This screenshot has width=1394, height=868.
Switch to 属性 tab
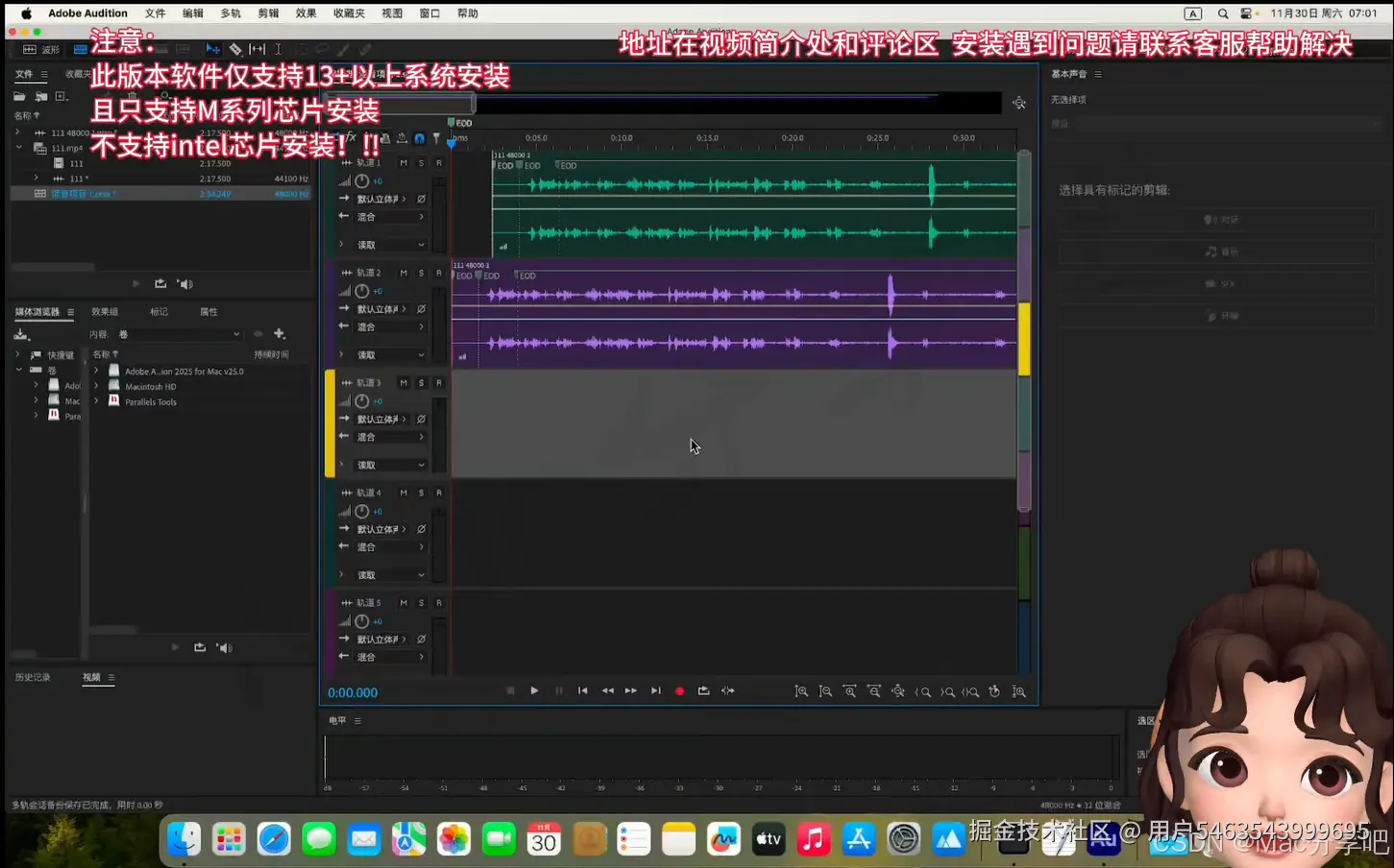(208, 312)
